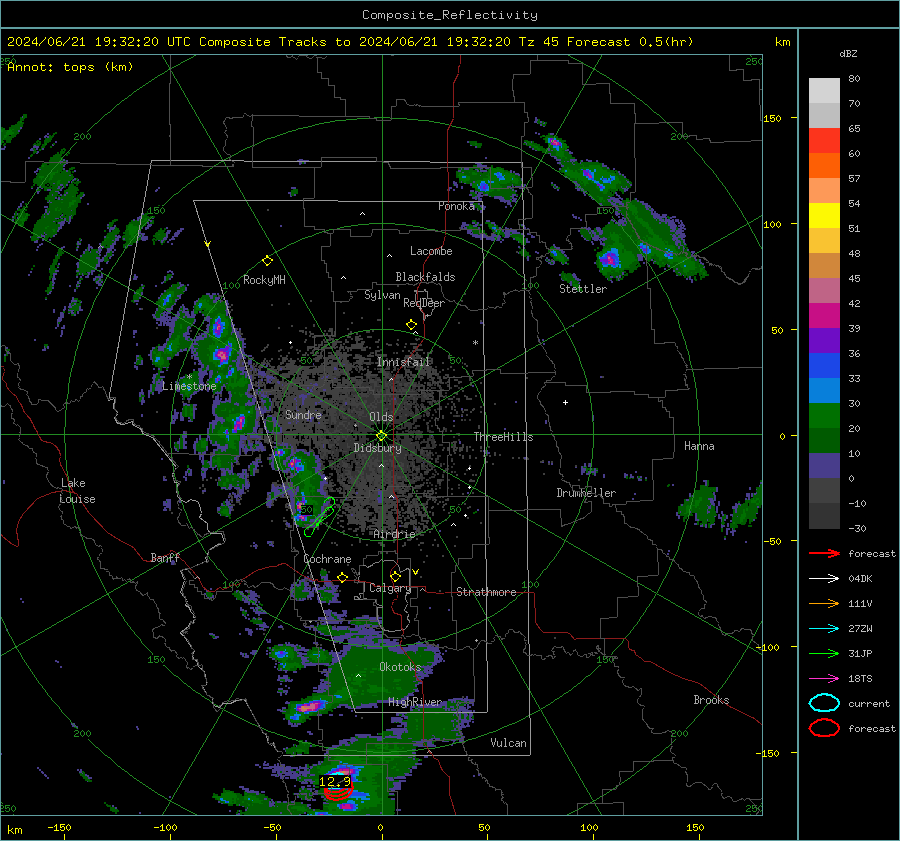Select the lightest gray 70-80 dBZ swatch
Viewport: 900px width, 841px height.
point(824,91)
